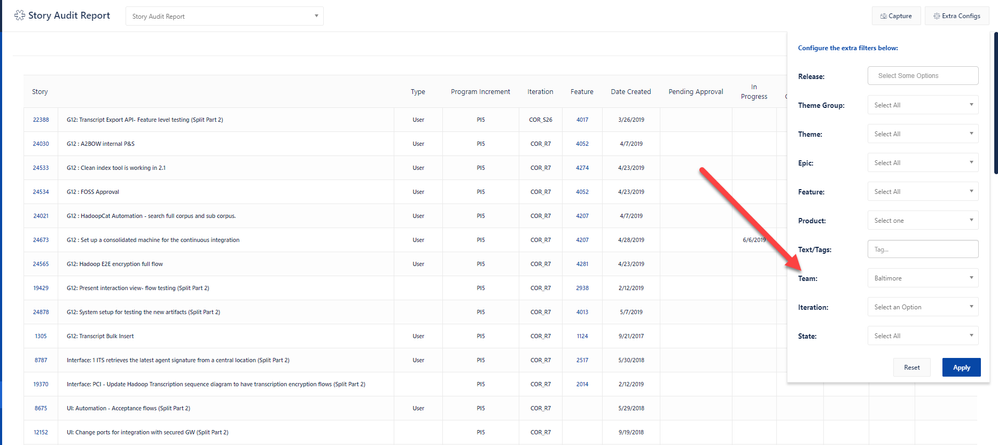Open Extra Configs panel button
The image size is (998, 445).
click(957, 16)
